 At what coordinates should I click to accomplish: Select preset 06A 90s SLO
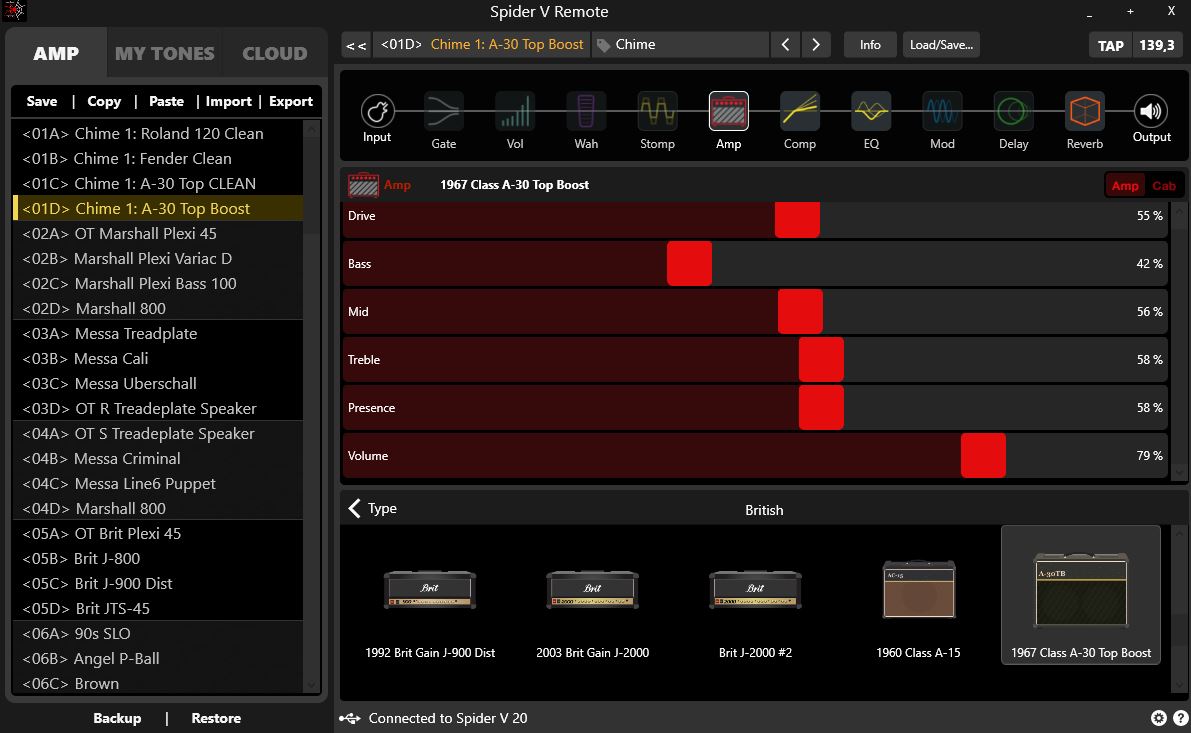pos(158,633)
